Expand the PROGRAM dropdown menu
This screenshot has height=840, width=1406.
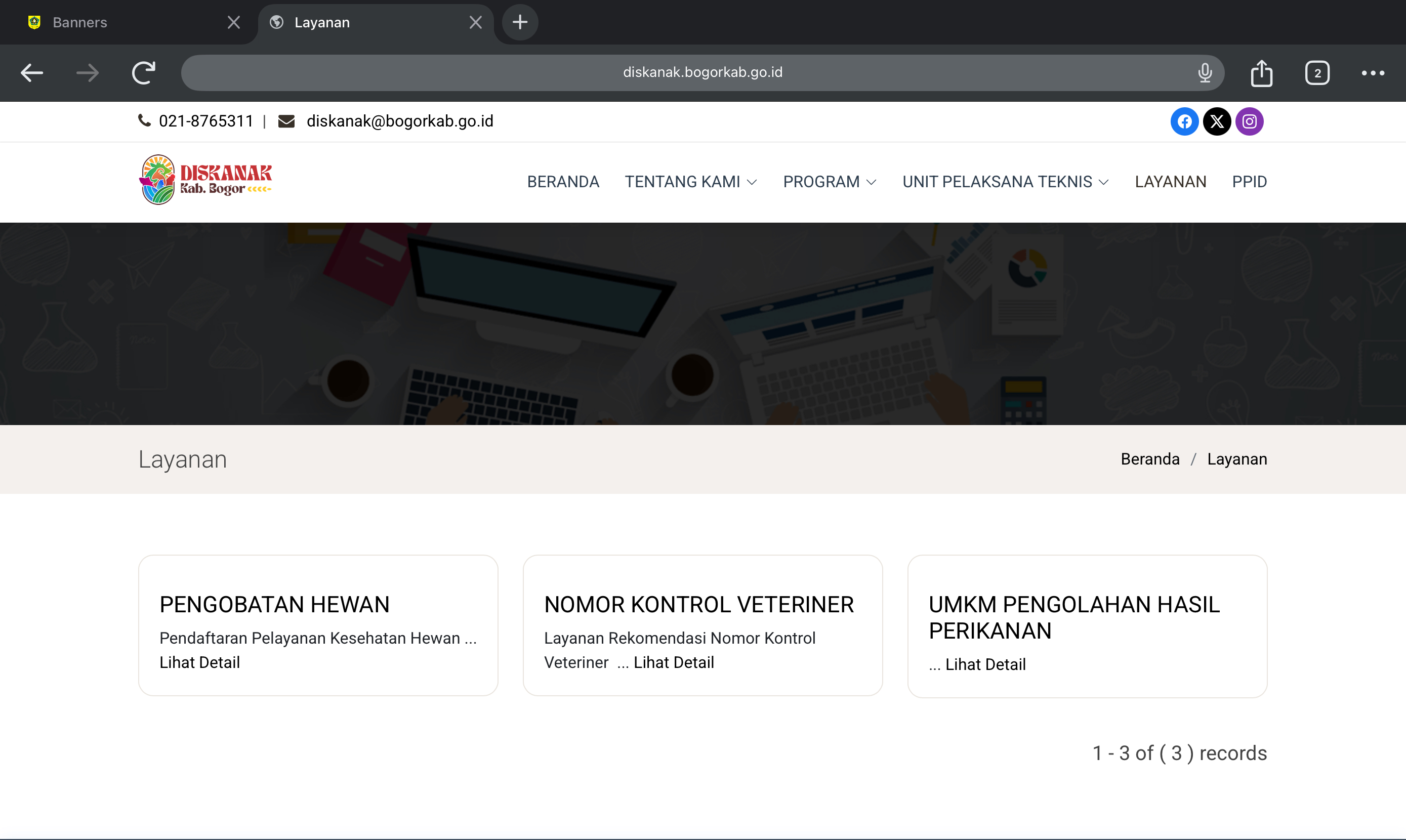click(x=829, y=182)
